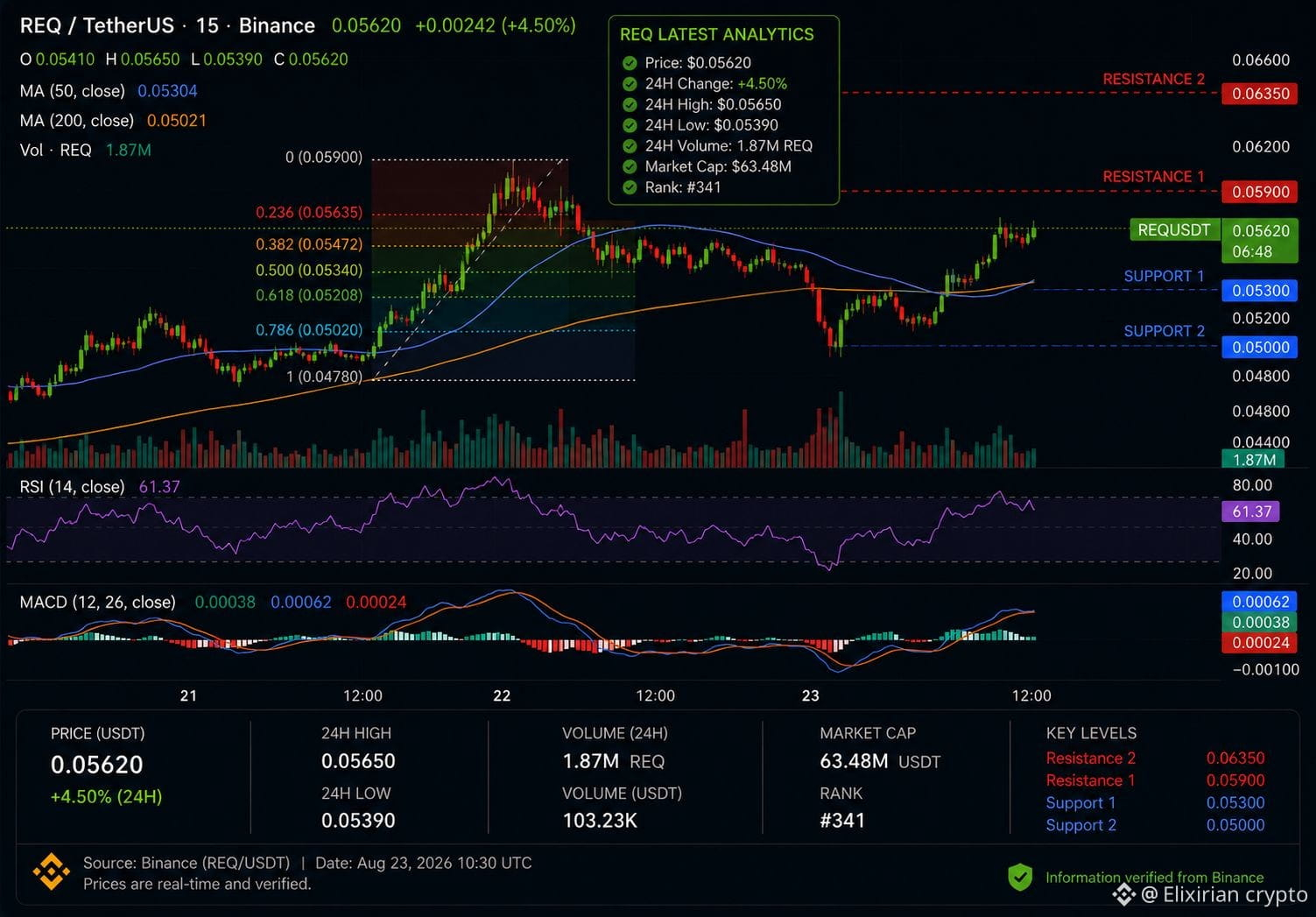Click the blue 0.05300 price axis tag
Image resolution: width=1316 pixels, height=917 pixels.
(1260, 291)
